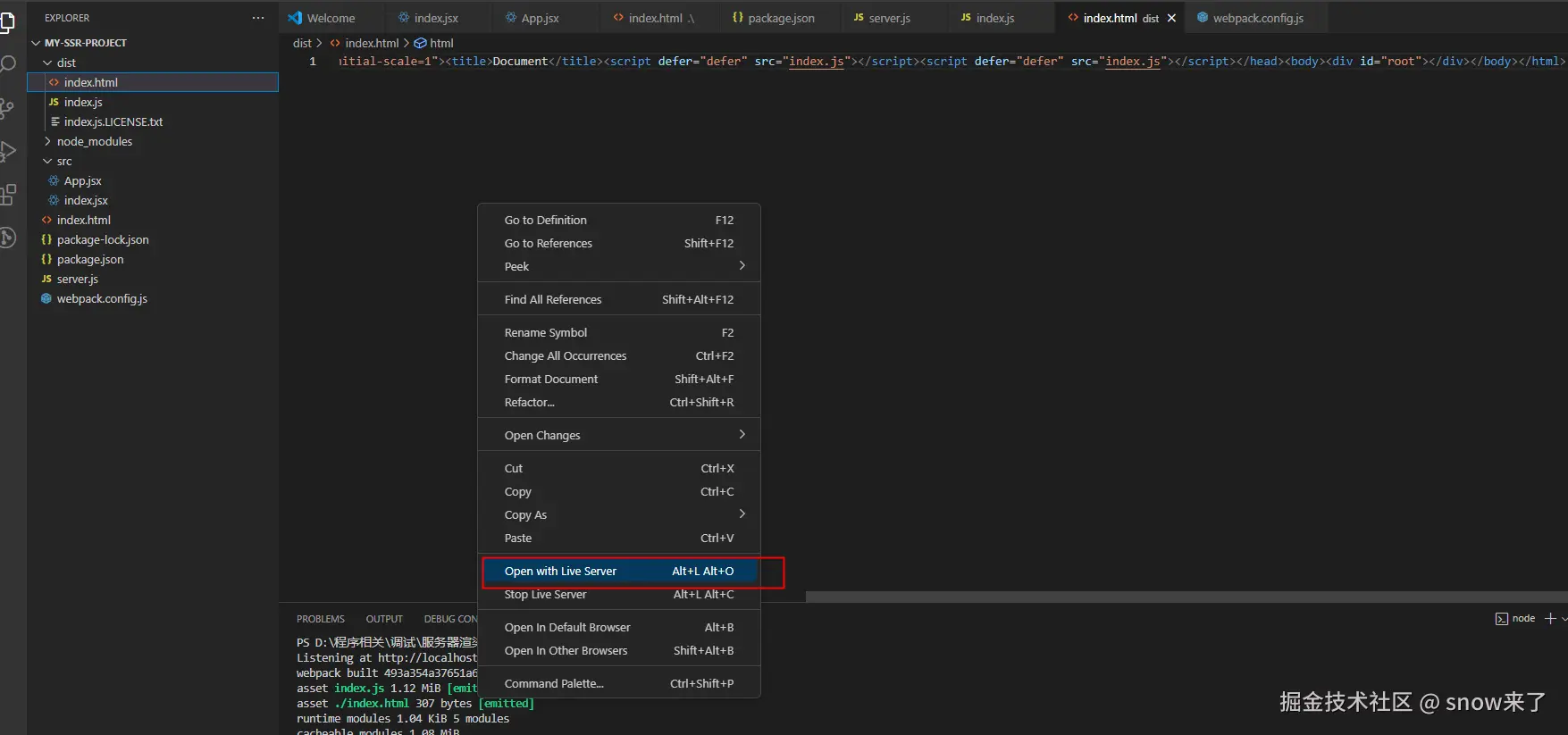Screen dimensions: 1568x735
Task: Switch to the DEBUG CONSOLE panel tab
Action: [x=451, y=619]
